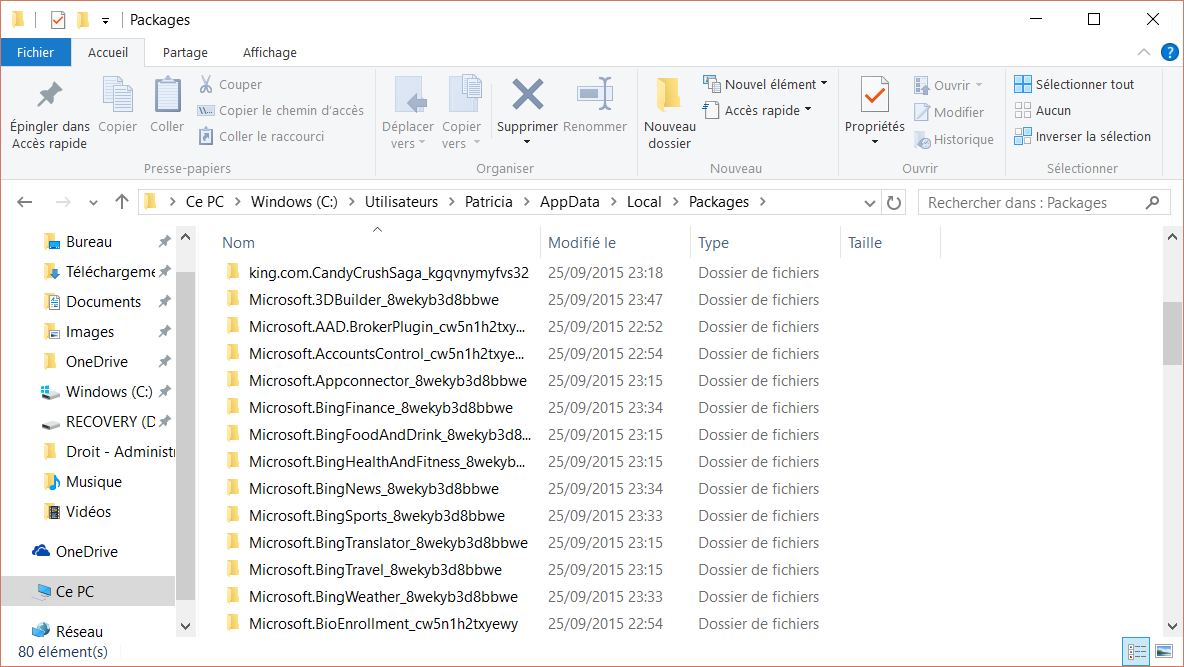Click the Utilisateurs breadcrumb
The height and width of the screenshot is (667, 1184).
tap(401, 202)
